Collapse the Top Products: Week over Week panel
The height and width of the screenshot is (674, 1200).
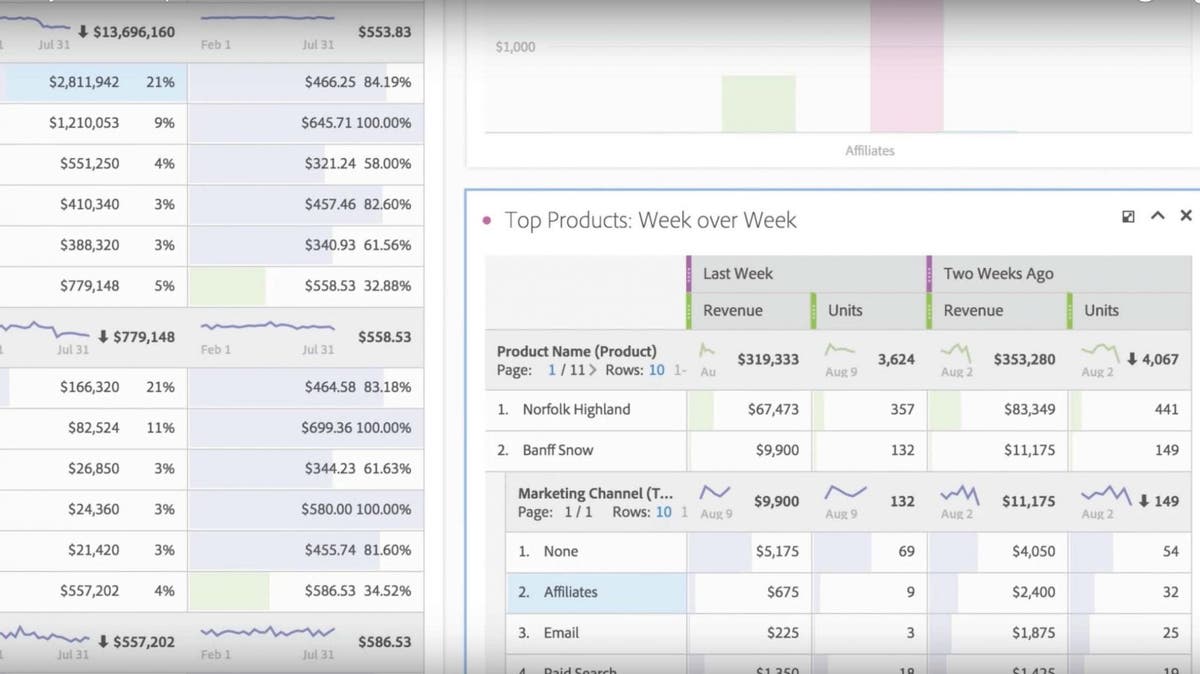[1157, 215]
